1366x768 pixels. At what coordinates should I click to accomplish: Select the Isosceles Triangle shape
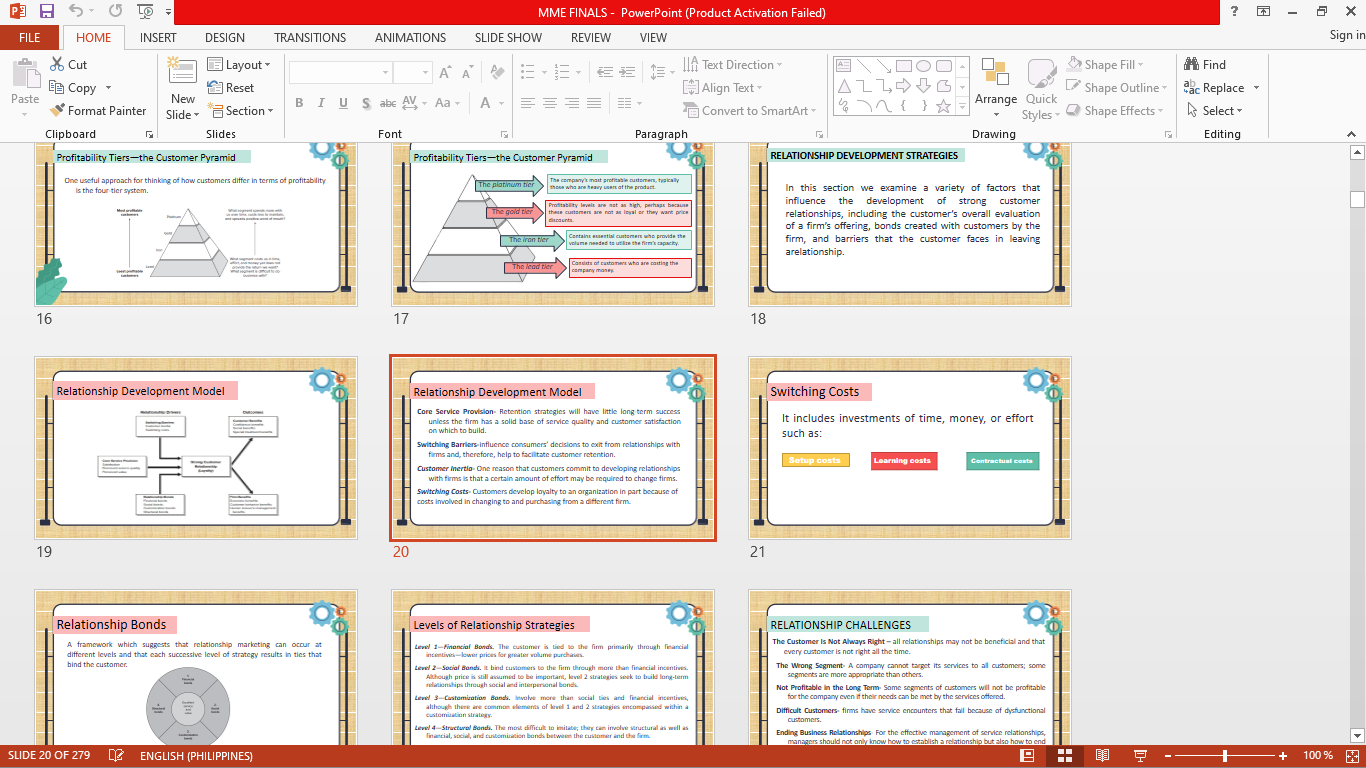pyautogui.click(x=844, y=86)
